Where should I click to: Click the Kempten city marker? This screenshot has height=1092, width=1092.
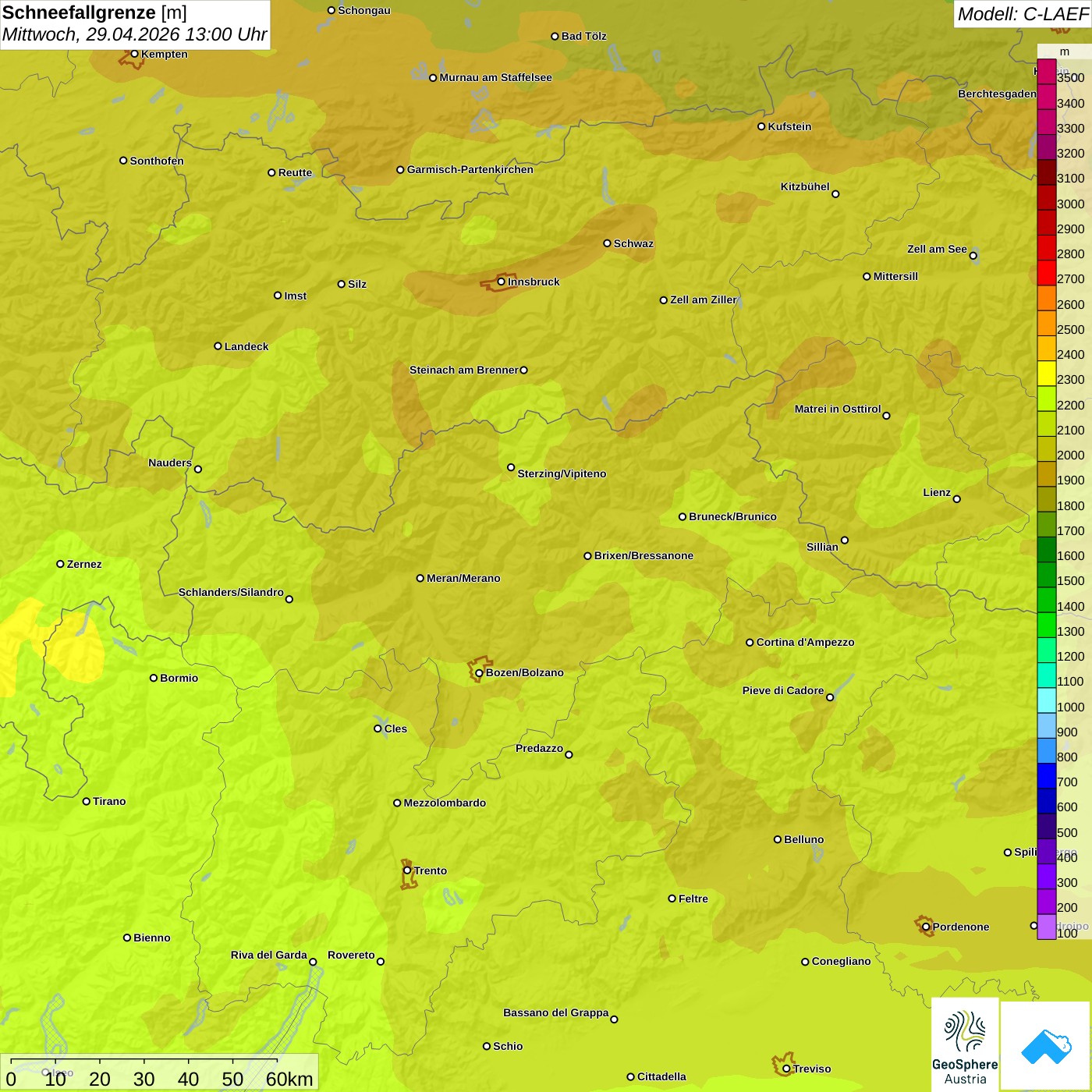[x=134, y=54]
